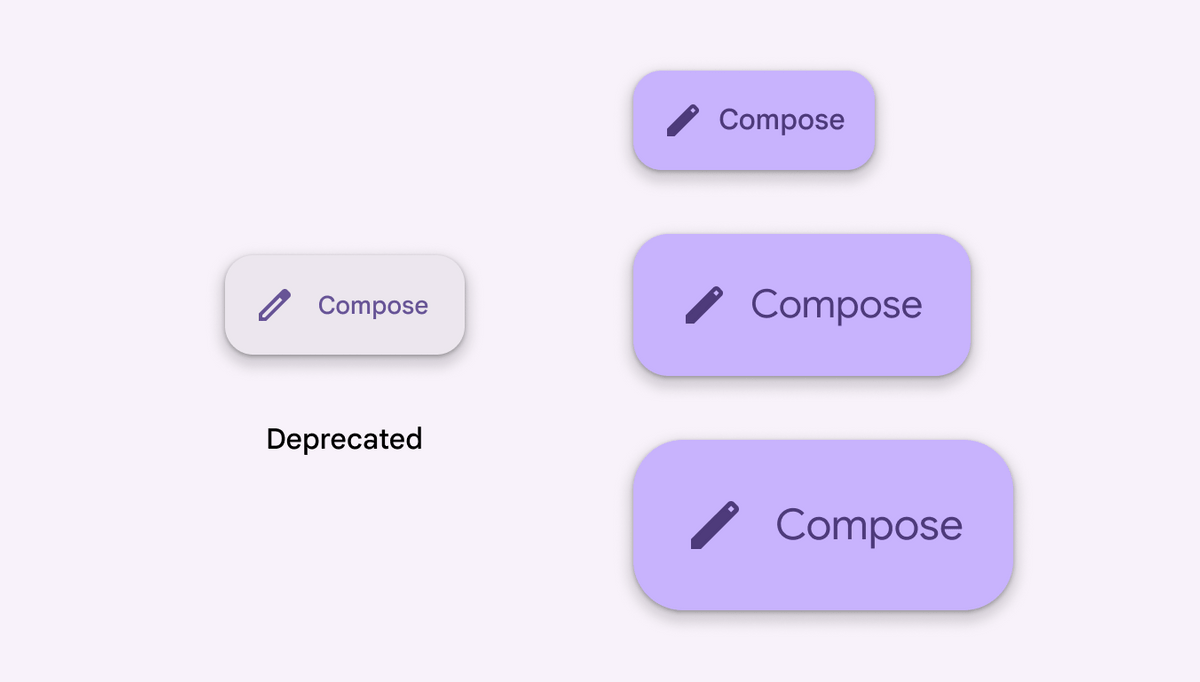Click gray padding after "Compose" in deprecated button

coord(447,305)
